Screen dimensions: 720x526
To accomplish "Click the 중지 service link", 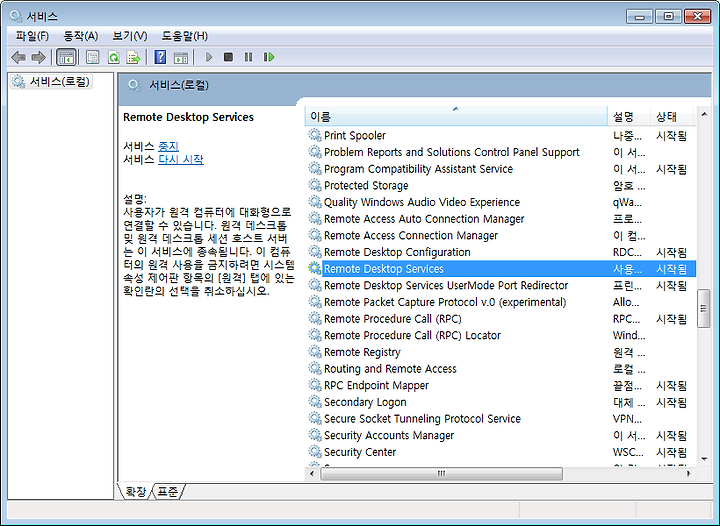I will pyautogui.click(x=169, y=146).
